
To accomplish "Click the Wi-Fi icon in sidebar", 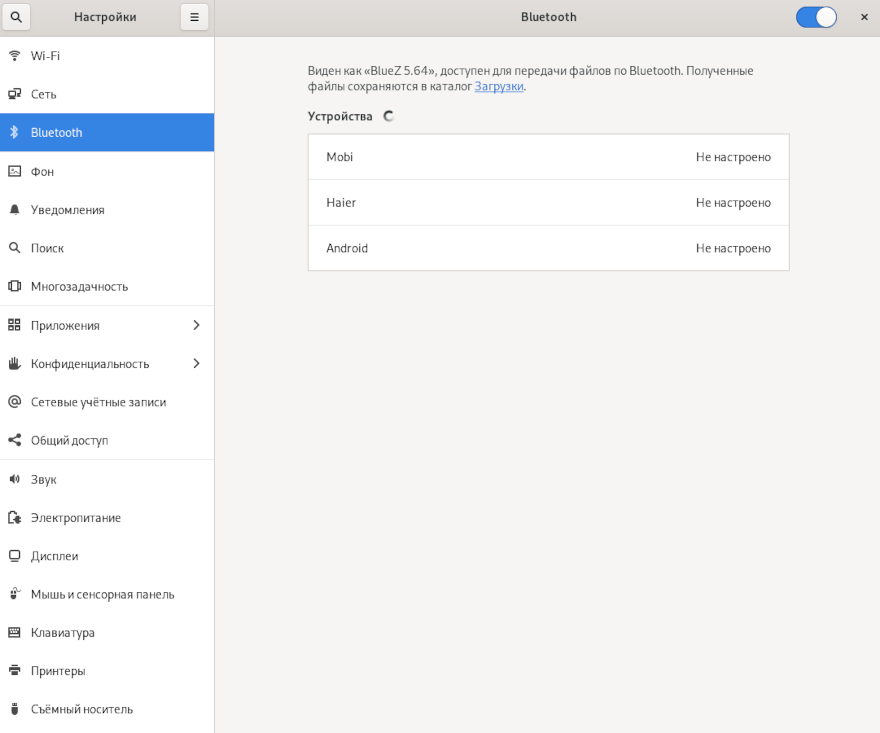I will 14,56.
